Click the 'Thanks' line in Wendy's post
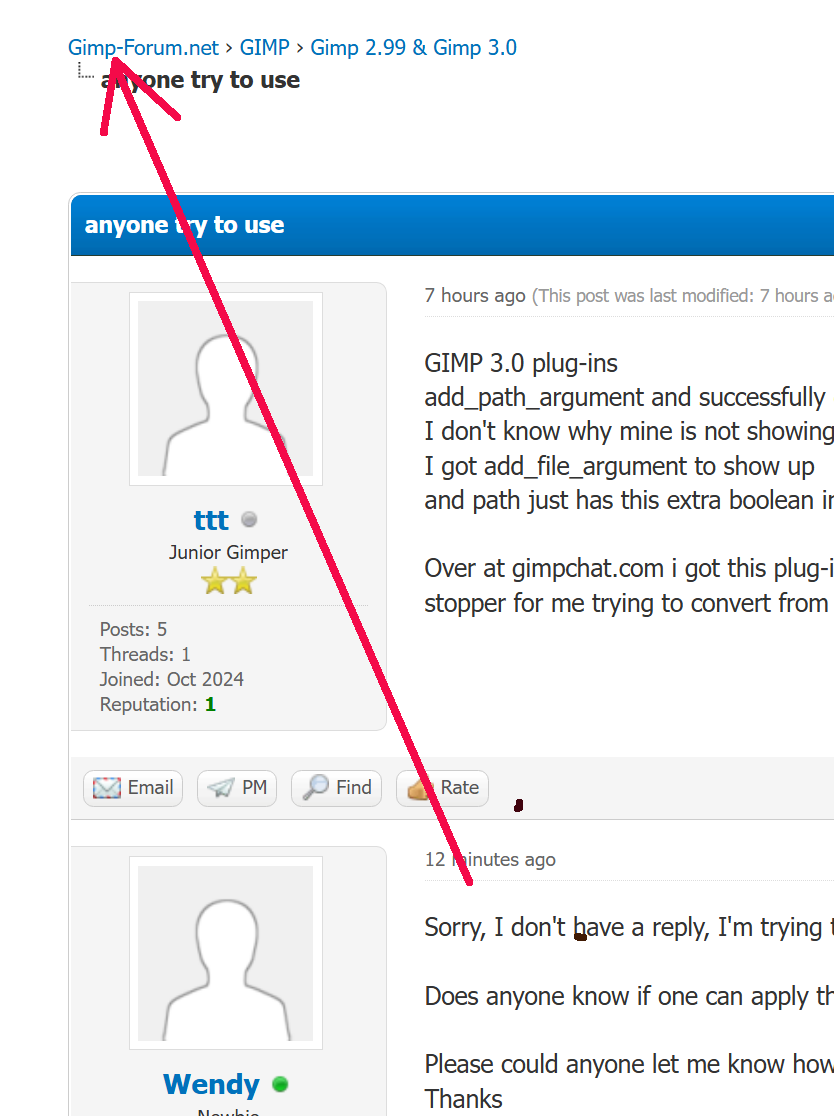Viewport: 834px width, 1116px height. (x=463, y=1099)
